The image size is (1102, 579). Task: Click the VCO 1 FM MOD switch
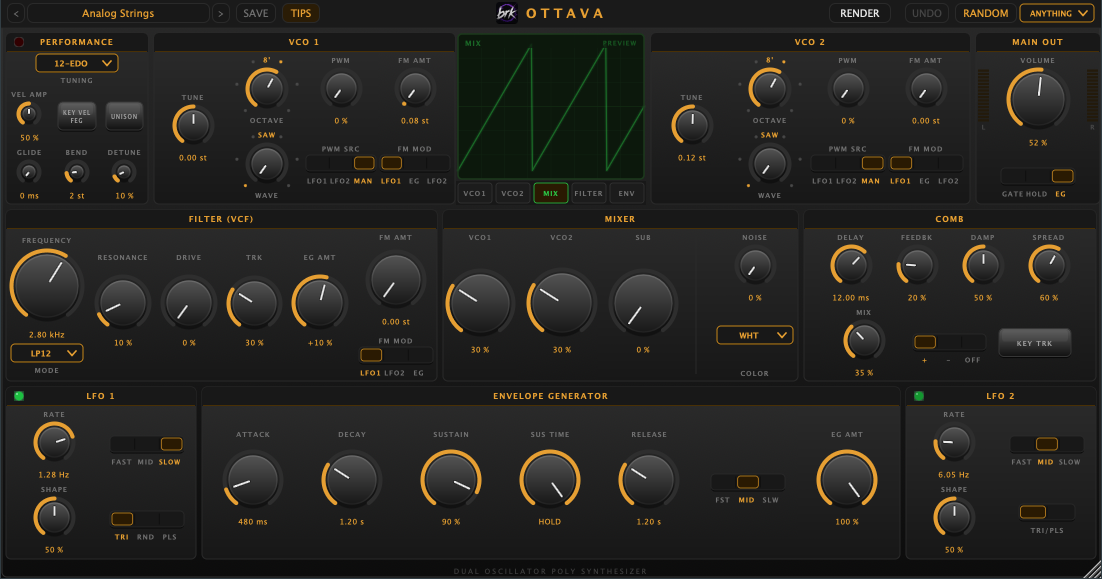[415, 163]
